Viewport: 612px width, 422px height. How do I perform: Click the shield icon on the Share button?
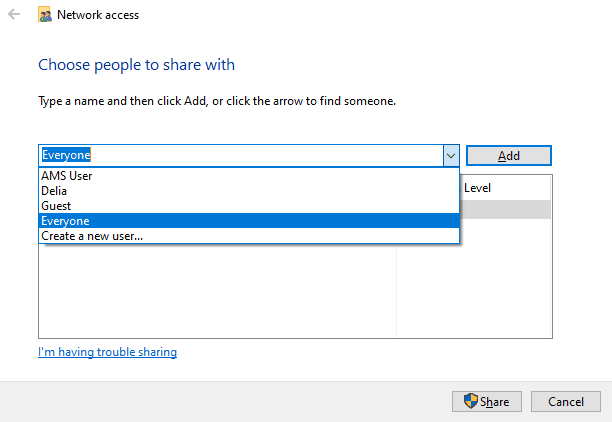pyautogui.click(x=472, y=401)
